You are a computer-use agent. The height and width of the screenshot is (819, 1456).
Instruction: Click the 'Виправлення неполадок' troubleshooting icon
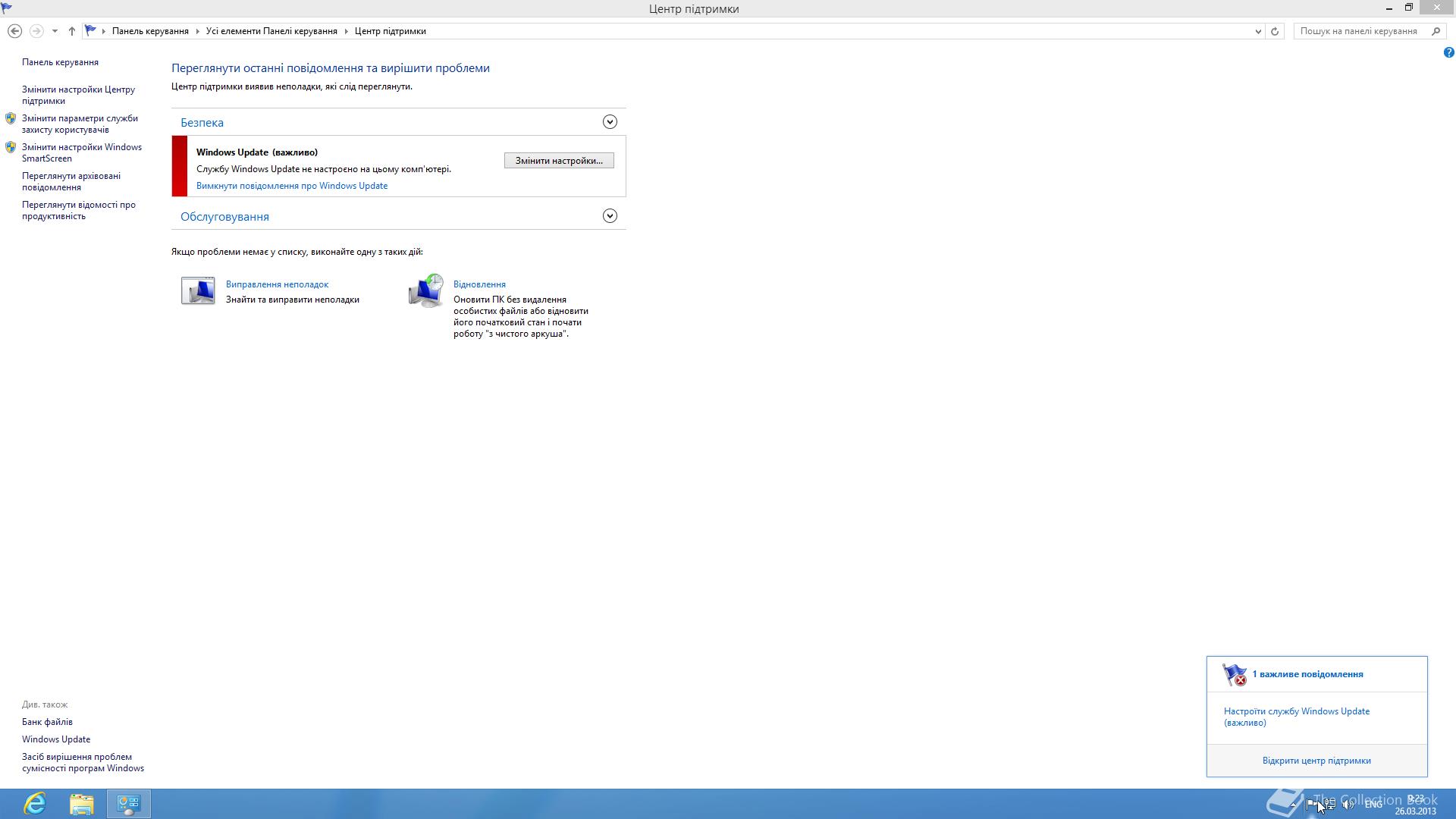click(x=198, y=290)
